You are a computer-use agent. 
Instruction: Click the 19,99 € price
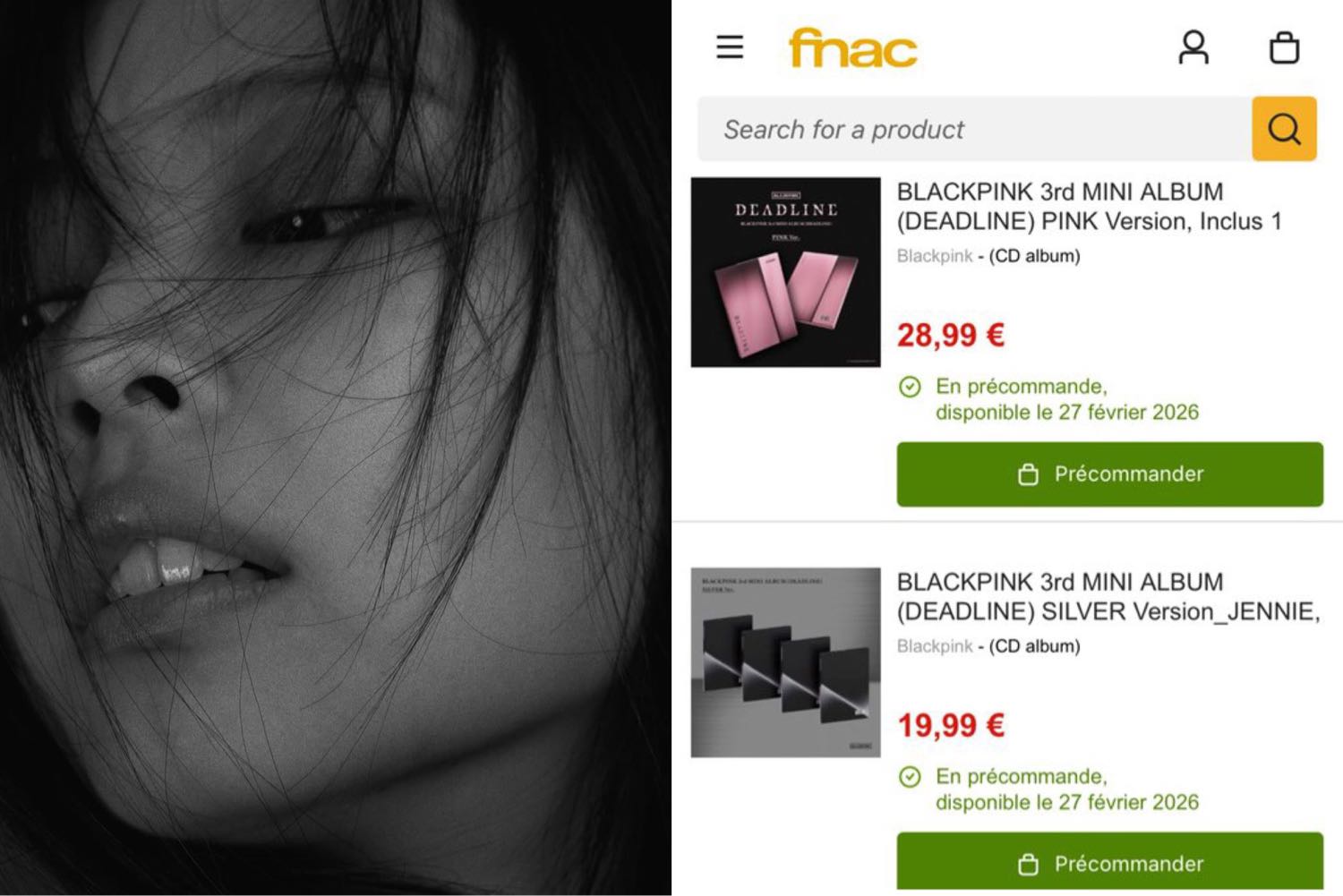click(x=951, y=725)
